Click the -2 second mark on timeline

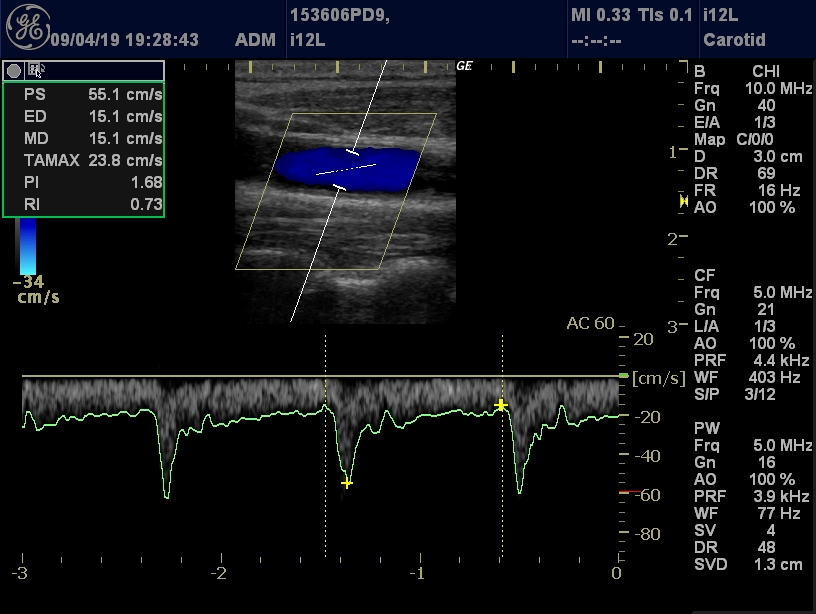219,573
